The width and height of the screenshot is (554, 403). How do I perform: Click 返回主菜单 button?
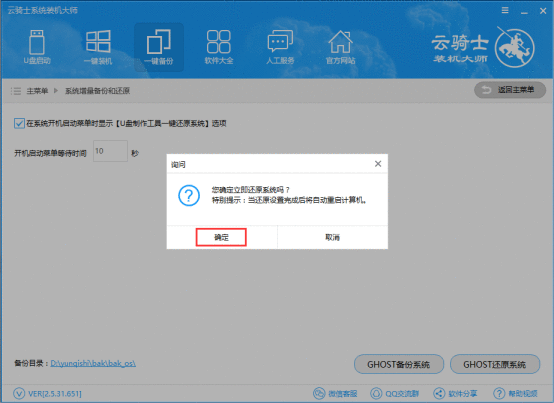pyautogui.click(x=510, y=90)
